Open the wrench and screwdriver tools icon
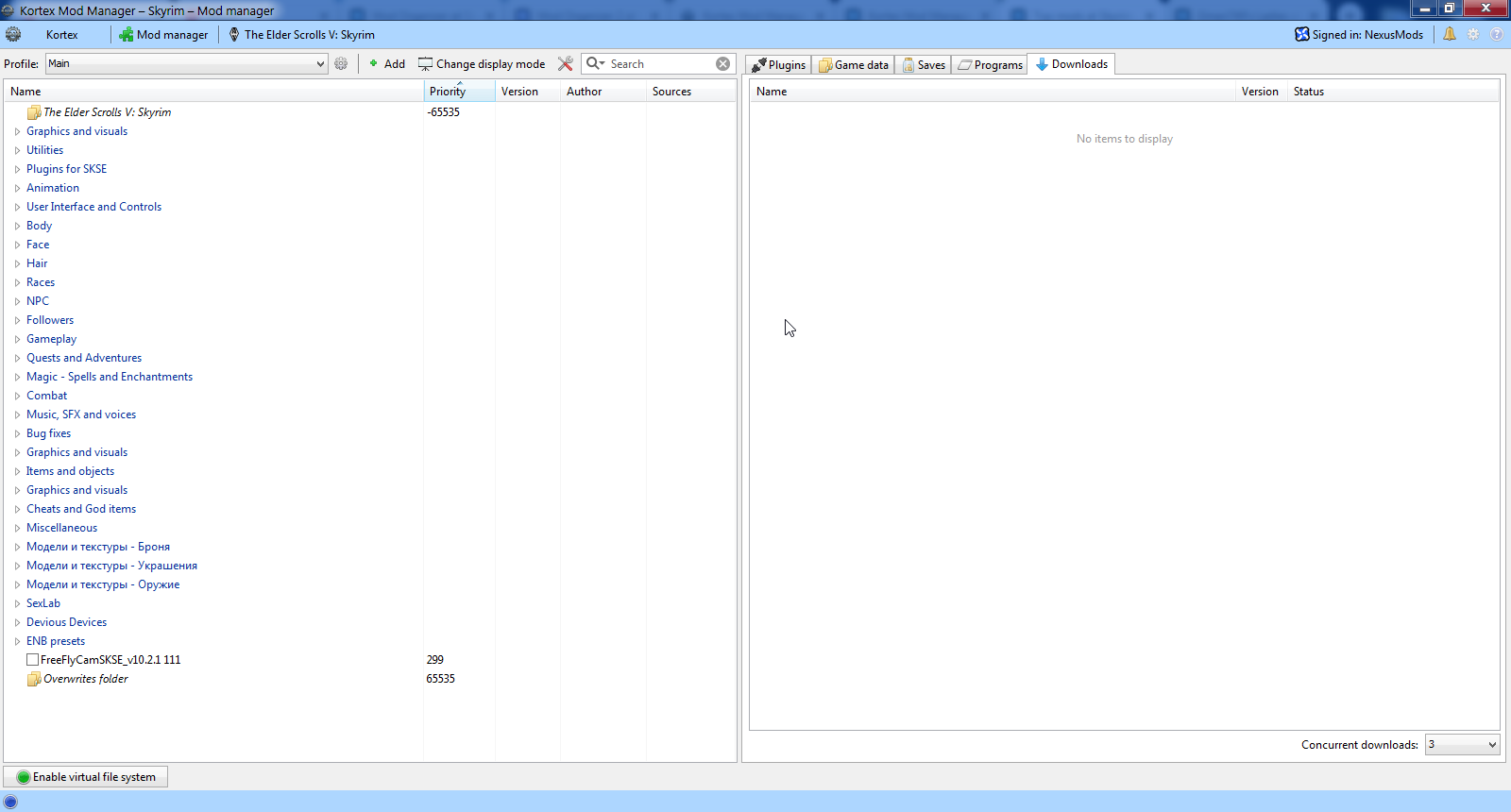This screenshot has height=812, width=1511. [x=566, y=64]
